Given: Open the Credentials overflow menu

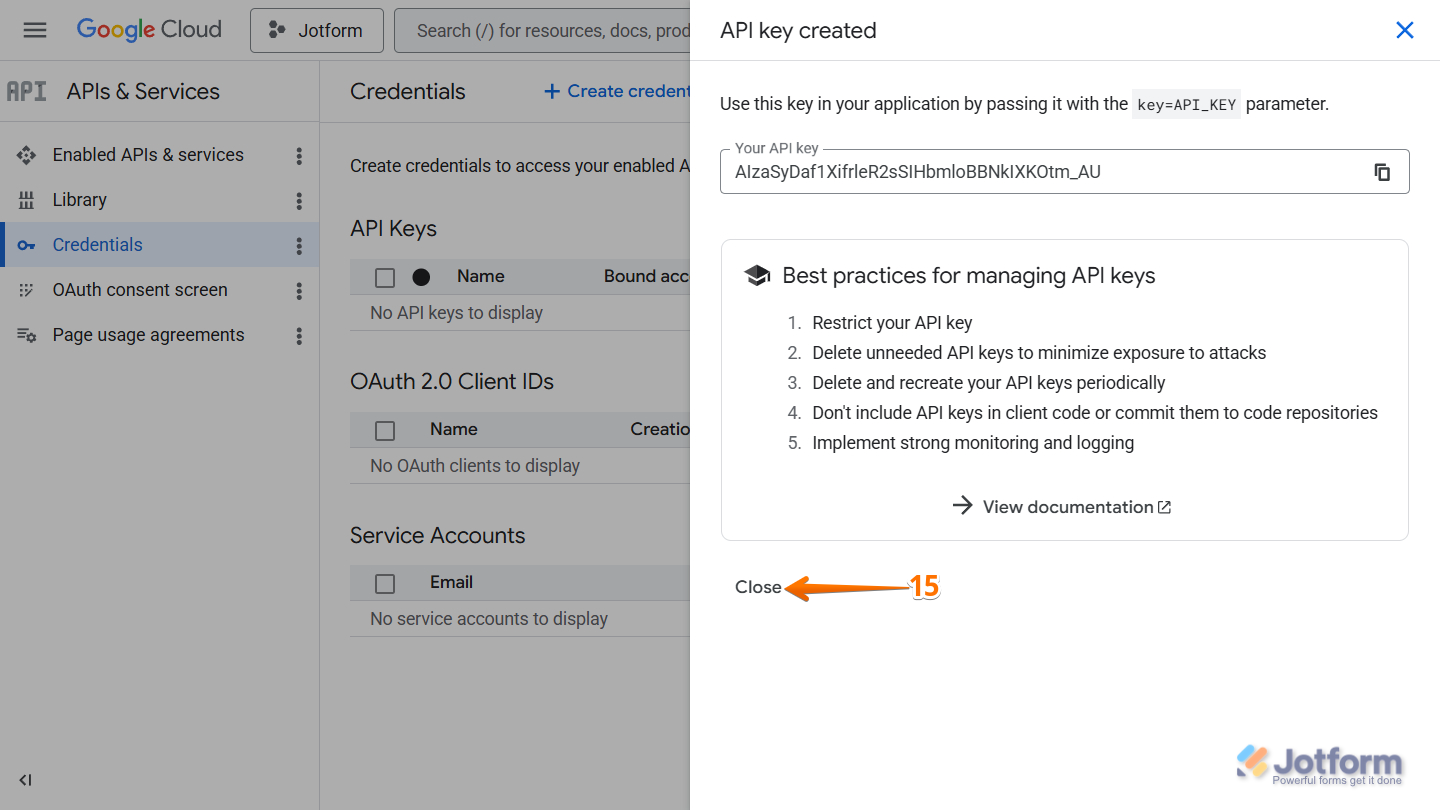Looking at the screenshot, I should 298,245.
